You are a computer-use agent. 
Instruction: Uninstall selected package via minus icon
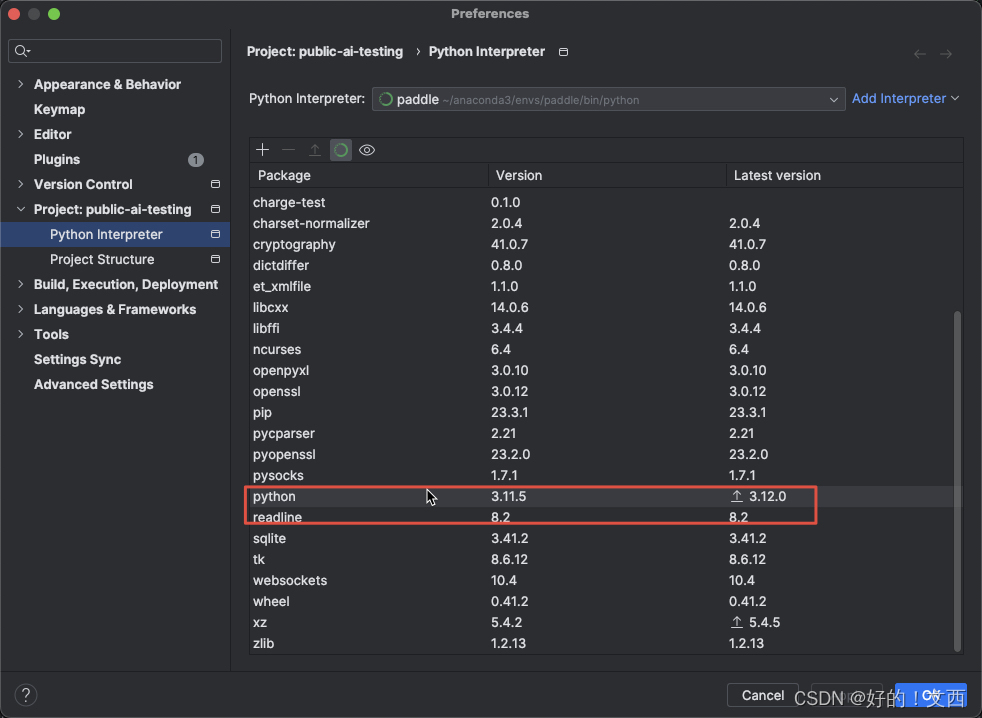pyautogui.click(x=288, y=149)
